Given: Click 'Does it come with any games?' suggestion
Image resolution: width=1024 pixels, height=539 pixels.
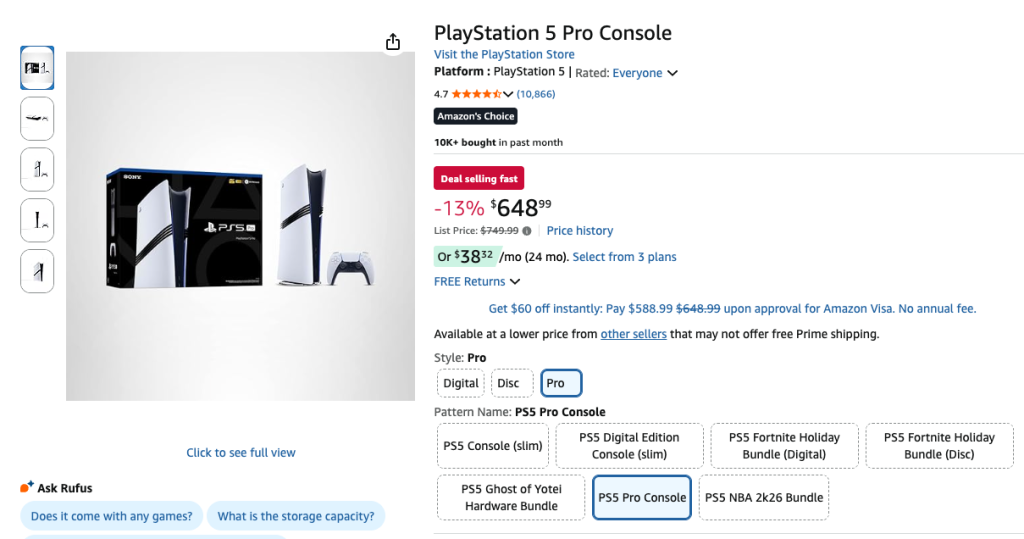Looking at the screenshot, I should click(111, 516).
